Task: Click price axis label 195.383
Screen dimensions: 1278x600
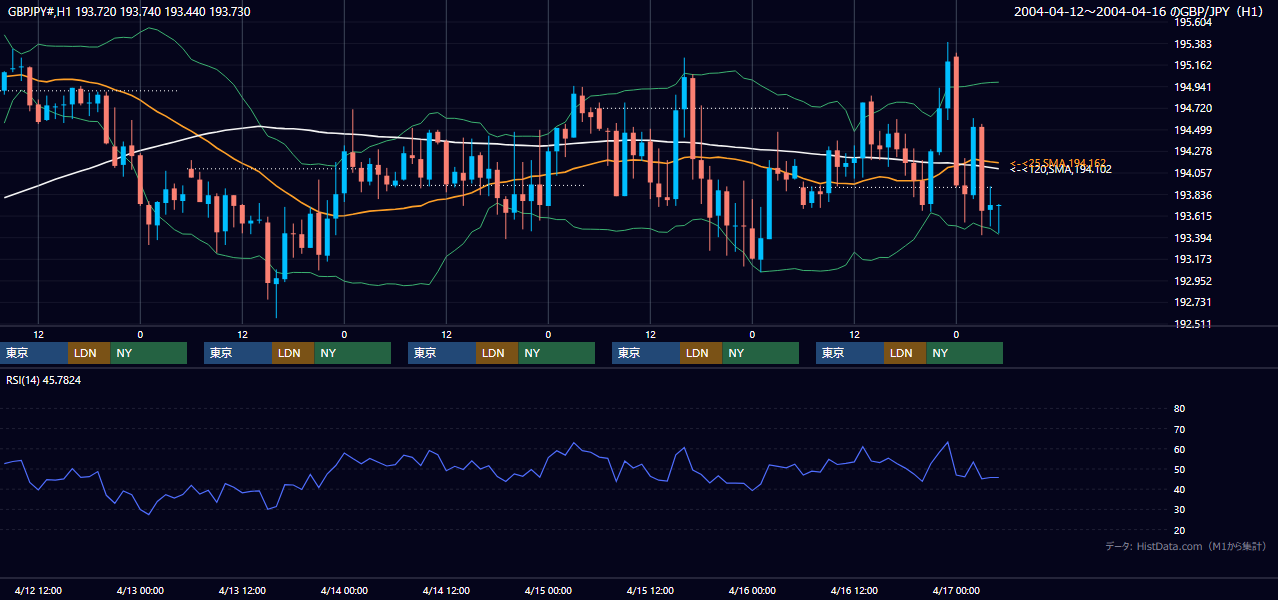Action: (x=1193, y=44)
